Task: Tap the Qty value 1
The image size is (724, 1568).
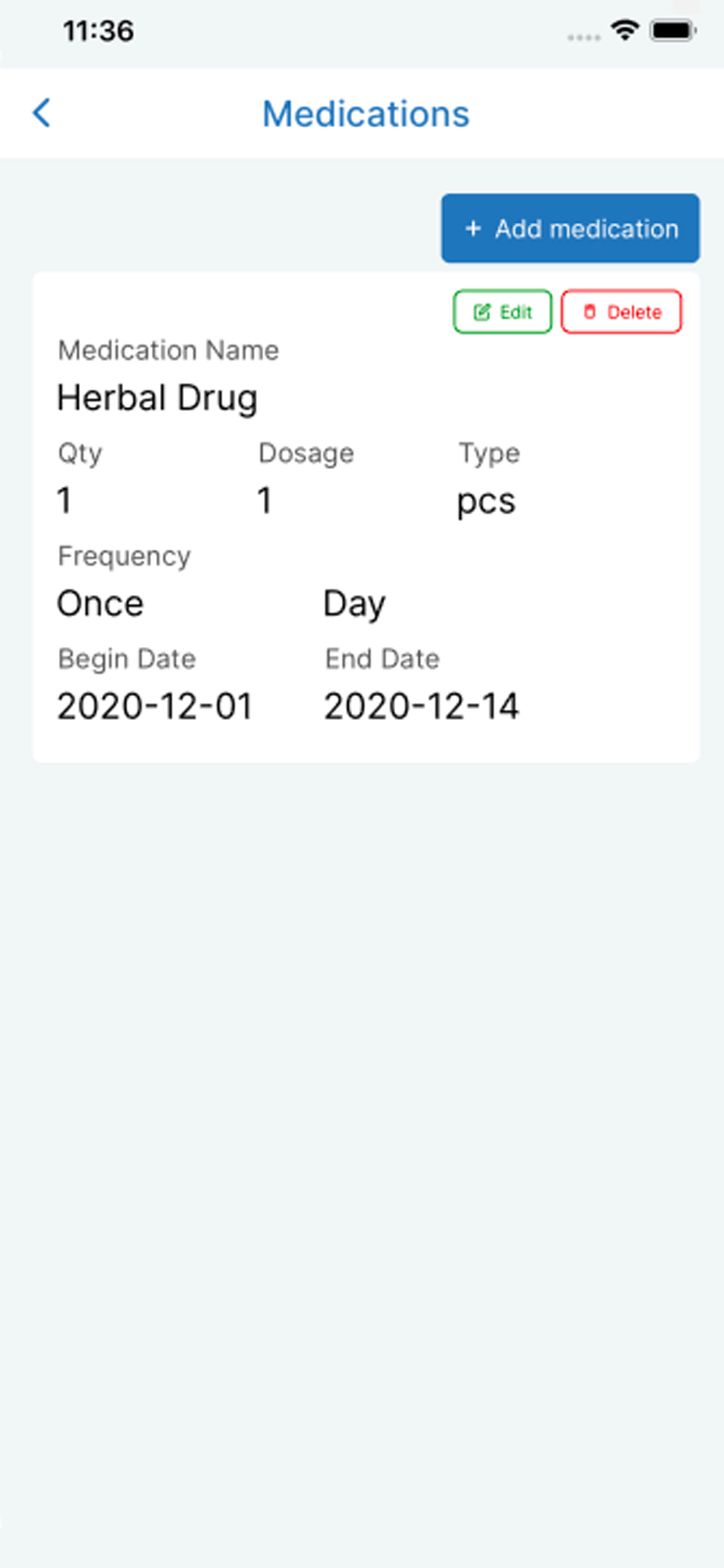Action: point(64,500)
